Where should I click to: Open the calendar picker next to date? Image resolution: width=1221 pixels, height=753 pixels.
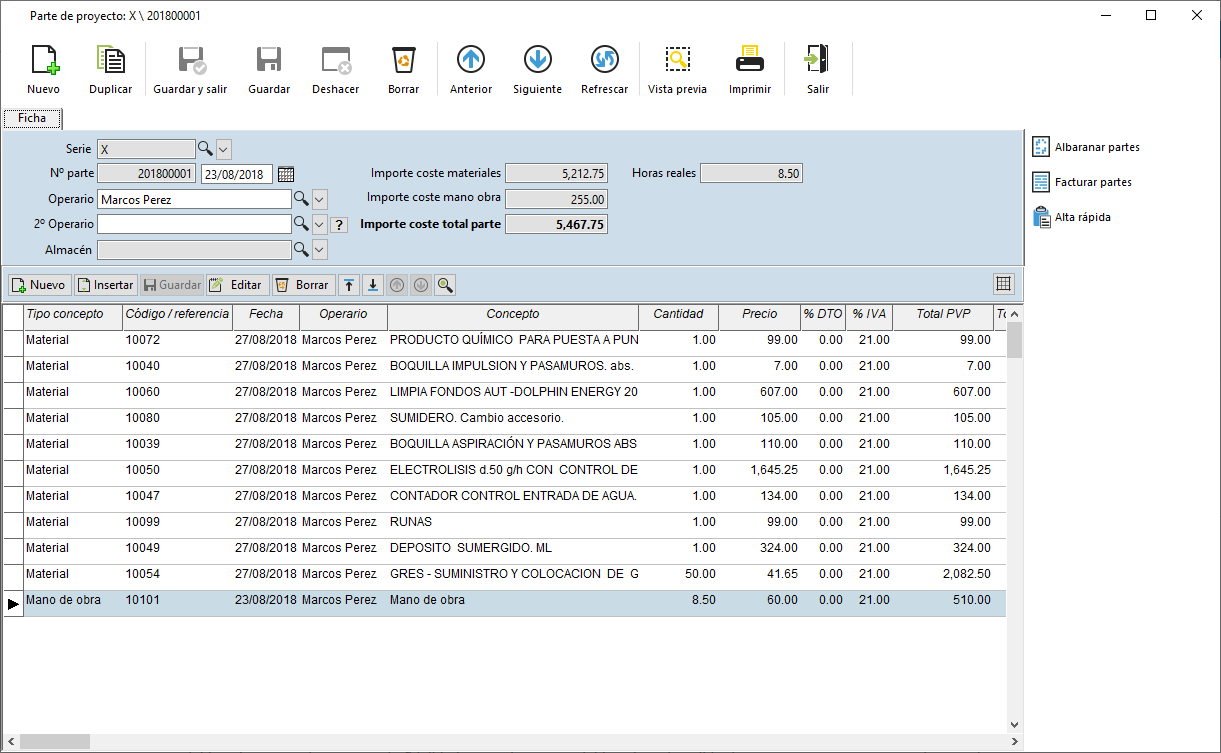click(x=286, y=174)
